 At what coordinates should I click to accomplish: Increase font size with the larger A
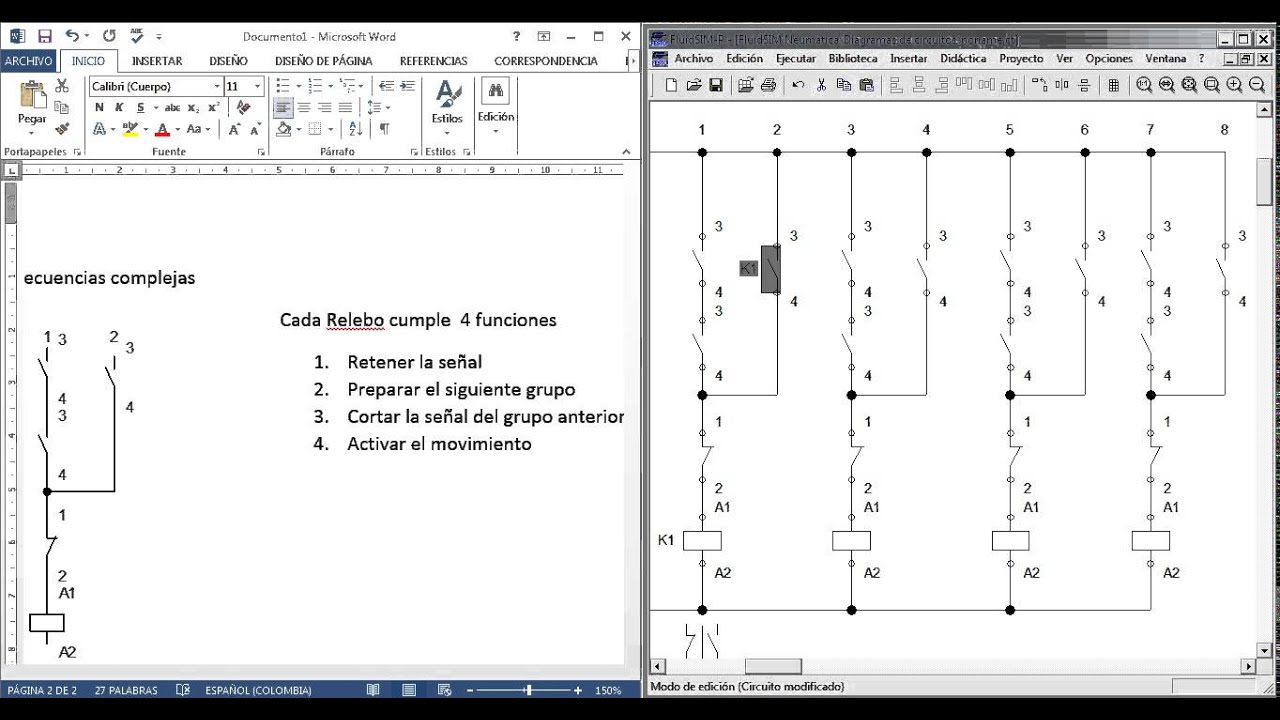[x=234, y=129]
